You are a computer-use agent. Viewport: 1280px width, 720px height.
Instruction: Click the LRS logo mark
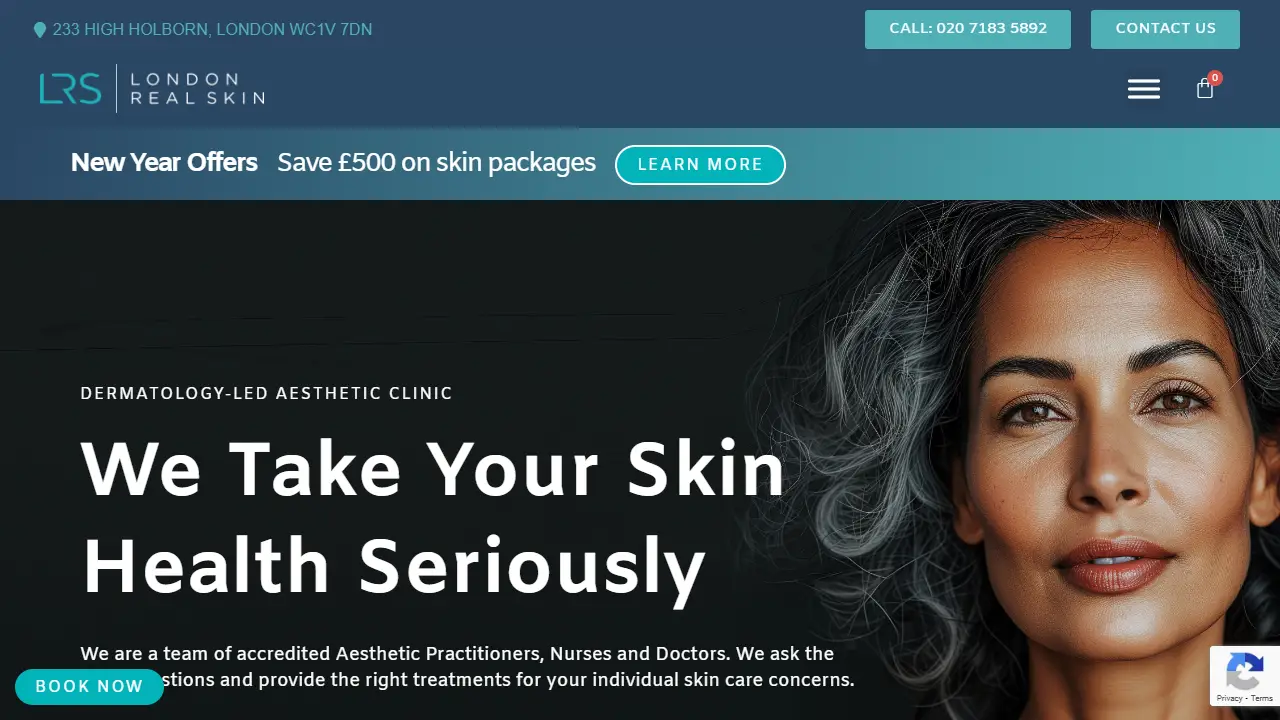70,89
